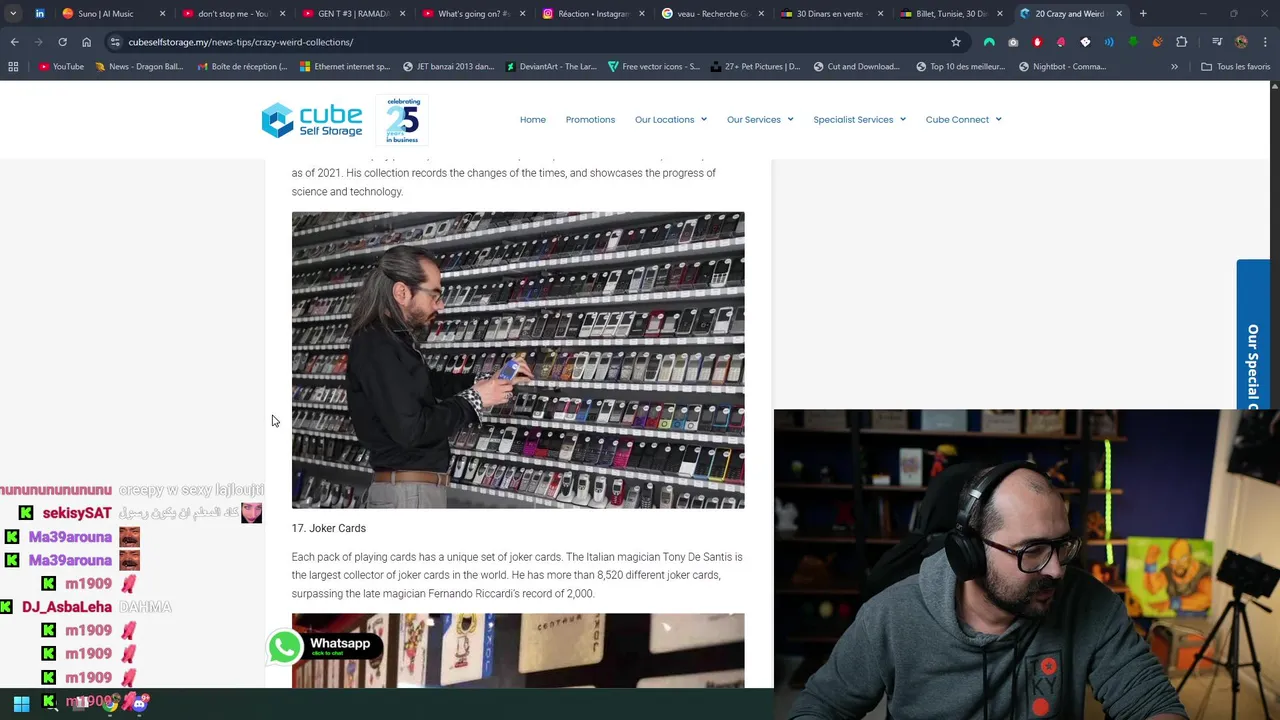Viewport: 1280px width, 720px height.
Task: Click the WhatsApp chat button
Action: 325,646
